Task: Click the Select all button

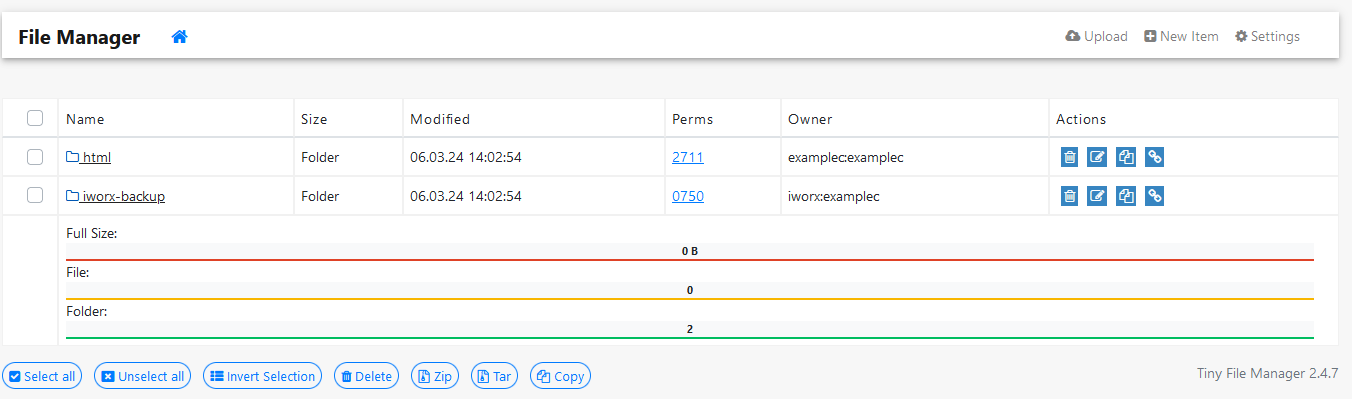Action: (42, 376)
